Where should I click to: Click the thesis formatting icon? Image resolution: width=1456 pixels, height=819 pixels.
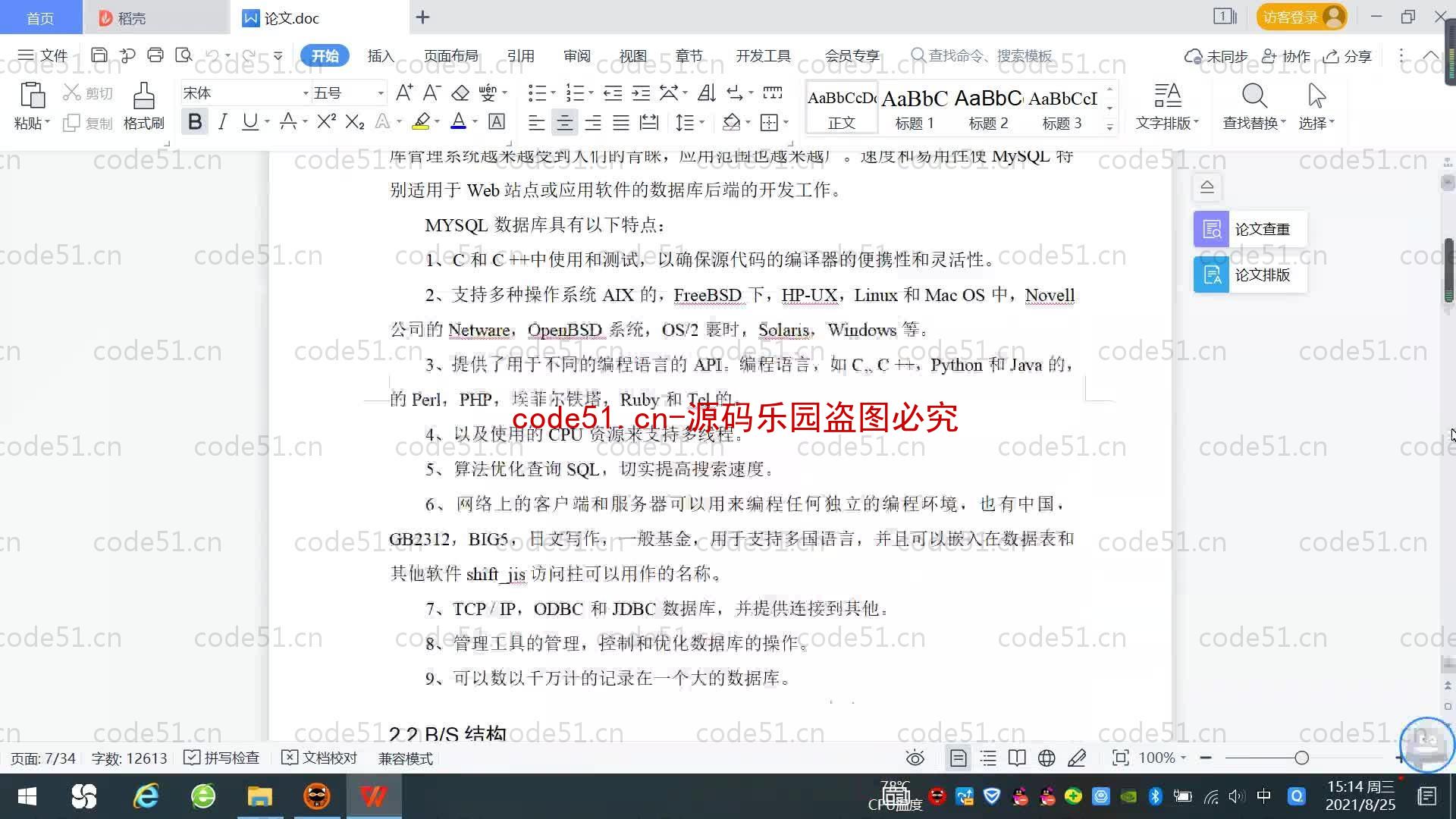[1211, 275]
